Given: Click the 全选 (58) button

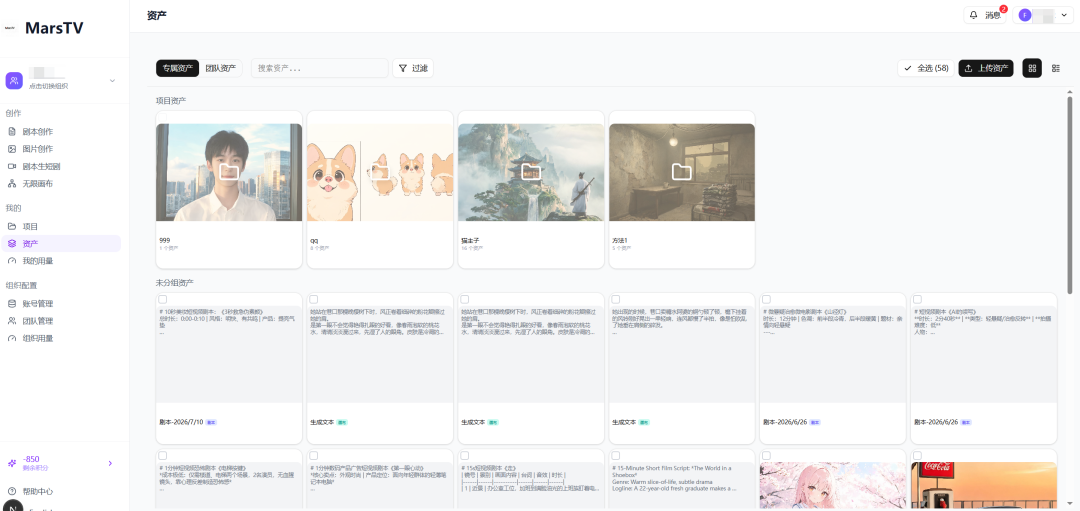Looking at the screenshot, I should tap(926, 68).
